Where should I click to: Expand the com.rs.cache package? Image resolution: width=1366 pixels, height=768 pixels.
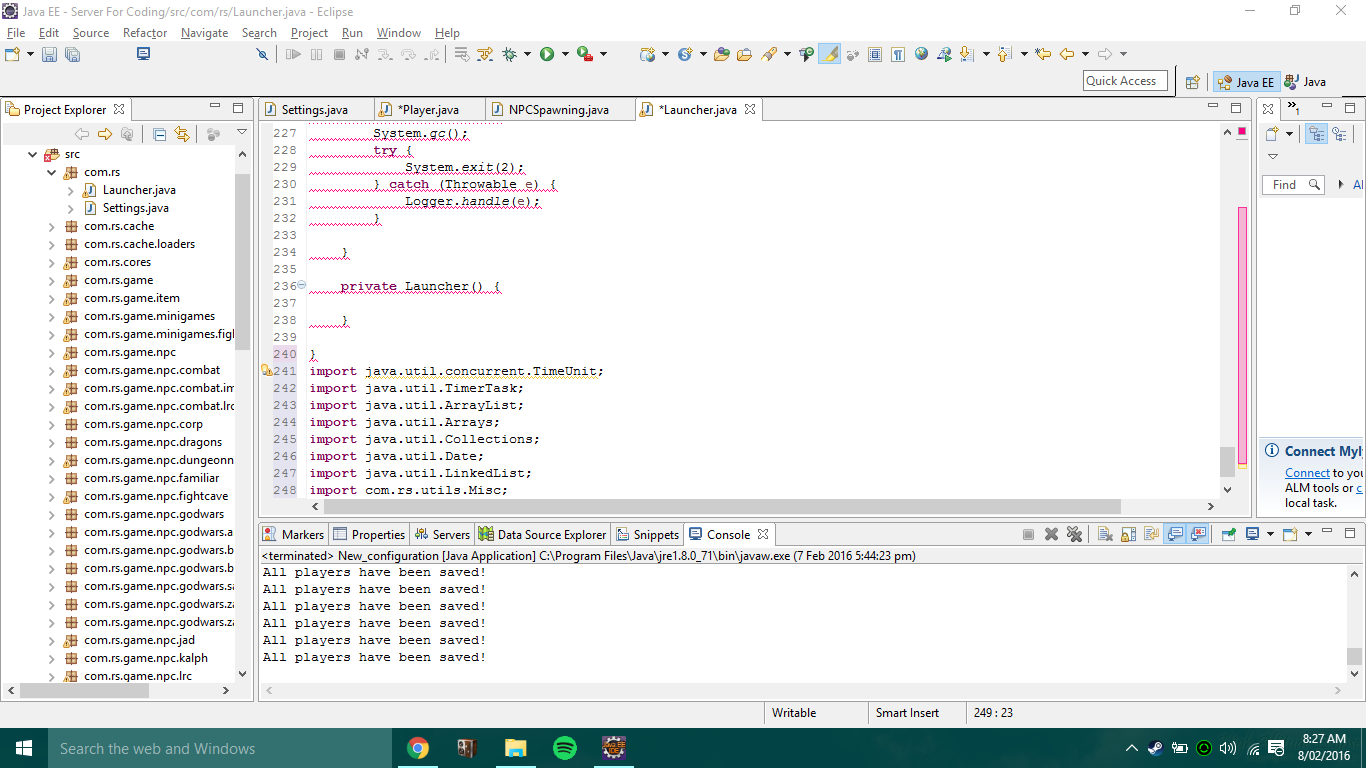(52, 226)
